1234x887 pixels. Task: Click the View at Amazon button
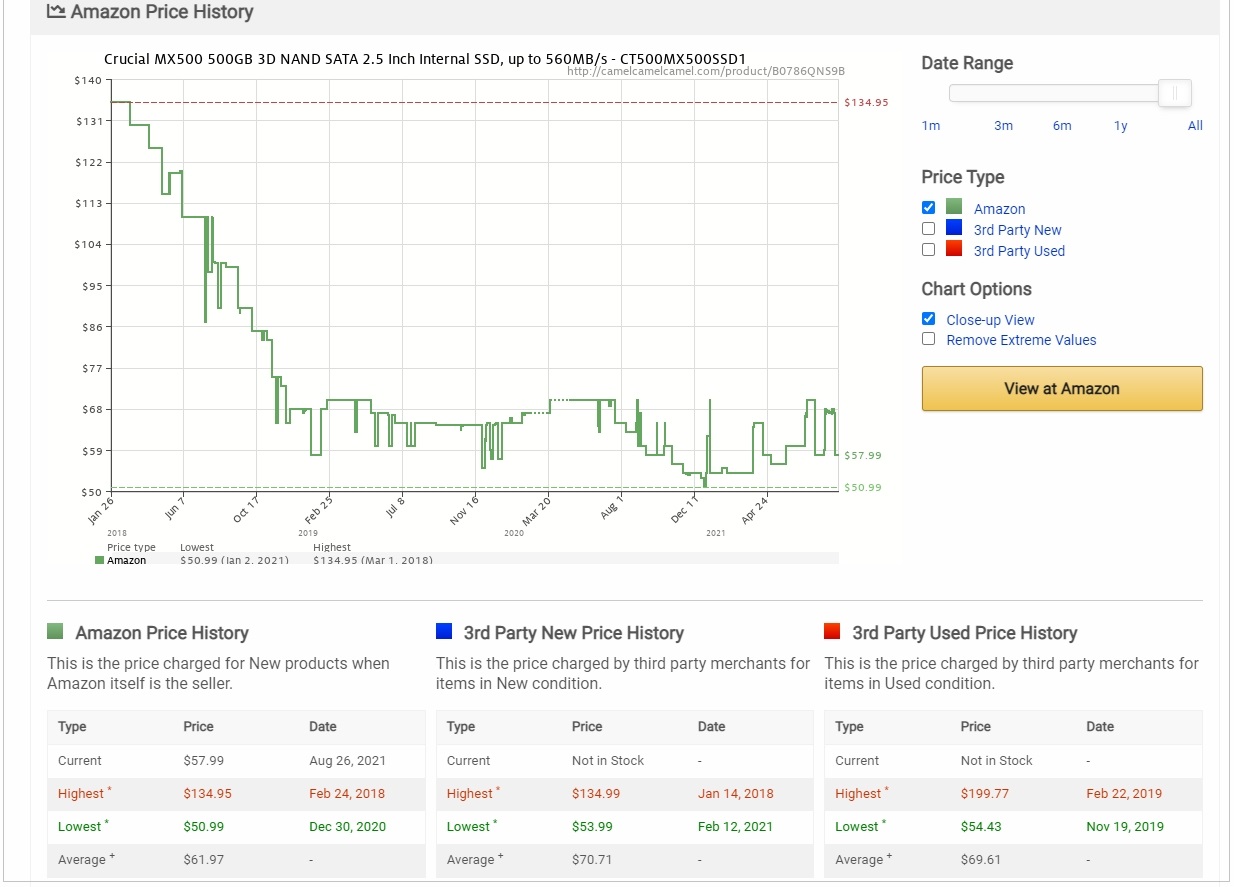[x=1062, y=388]
